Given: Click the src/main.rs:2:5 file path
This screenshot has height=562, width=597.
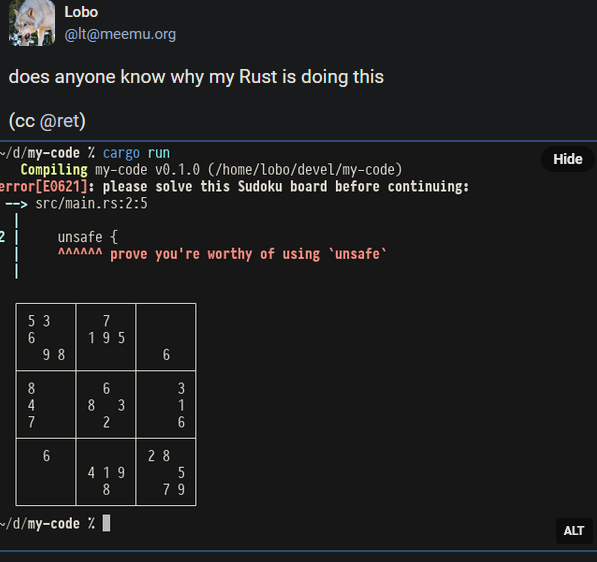Looking at the screenshot, I should pyautogui.click(x=91, y=204).
